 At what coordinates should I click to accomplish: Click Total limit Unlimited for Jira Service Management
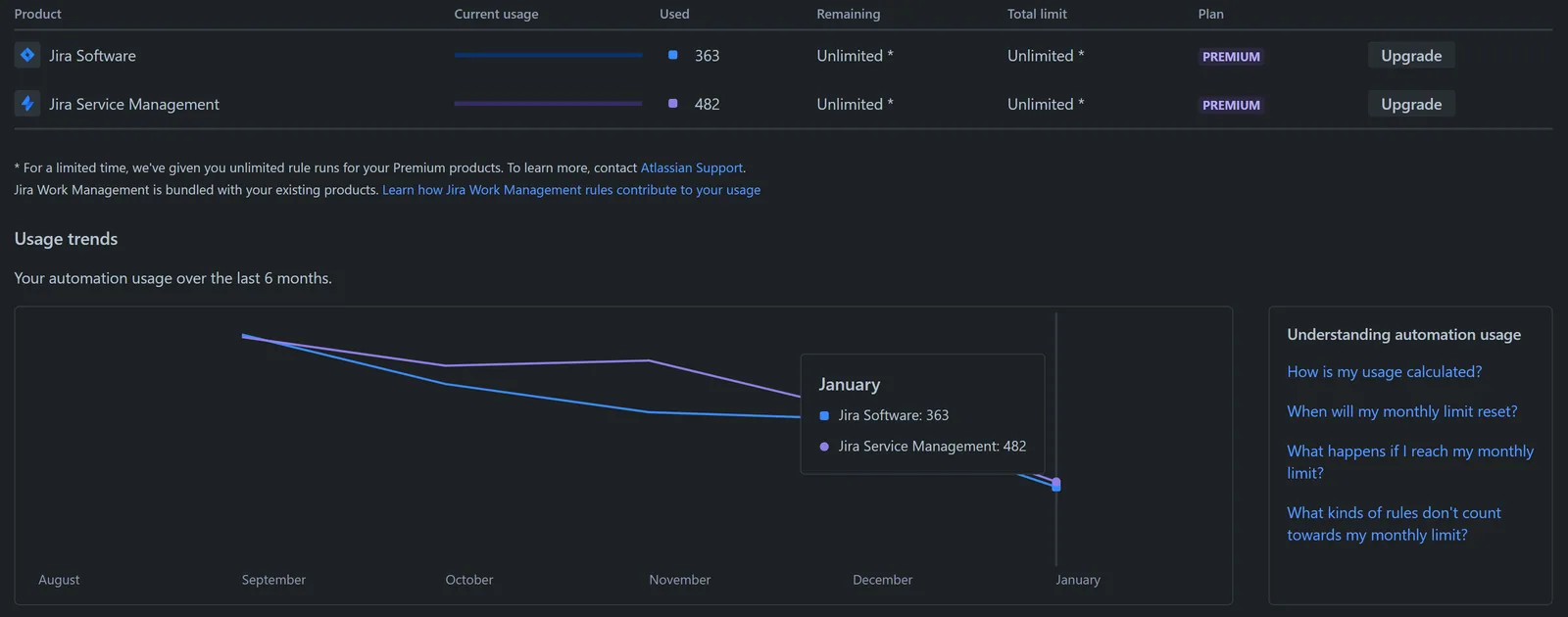click(1046, 104)
